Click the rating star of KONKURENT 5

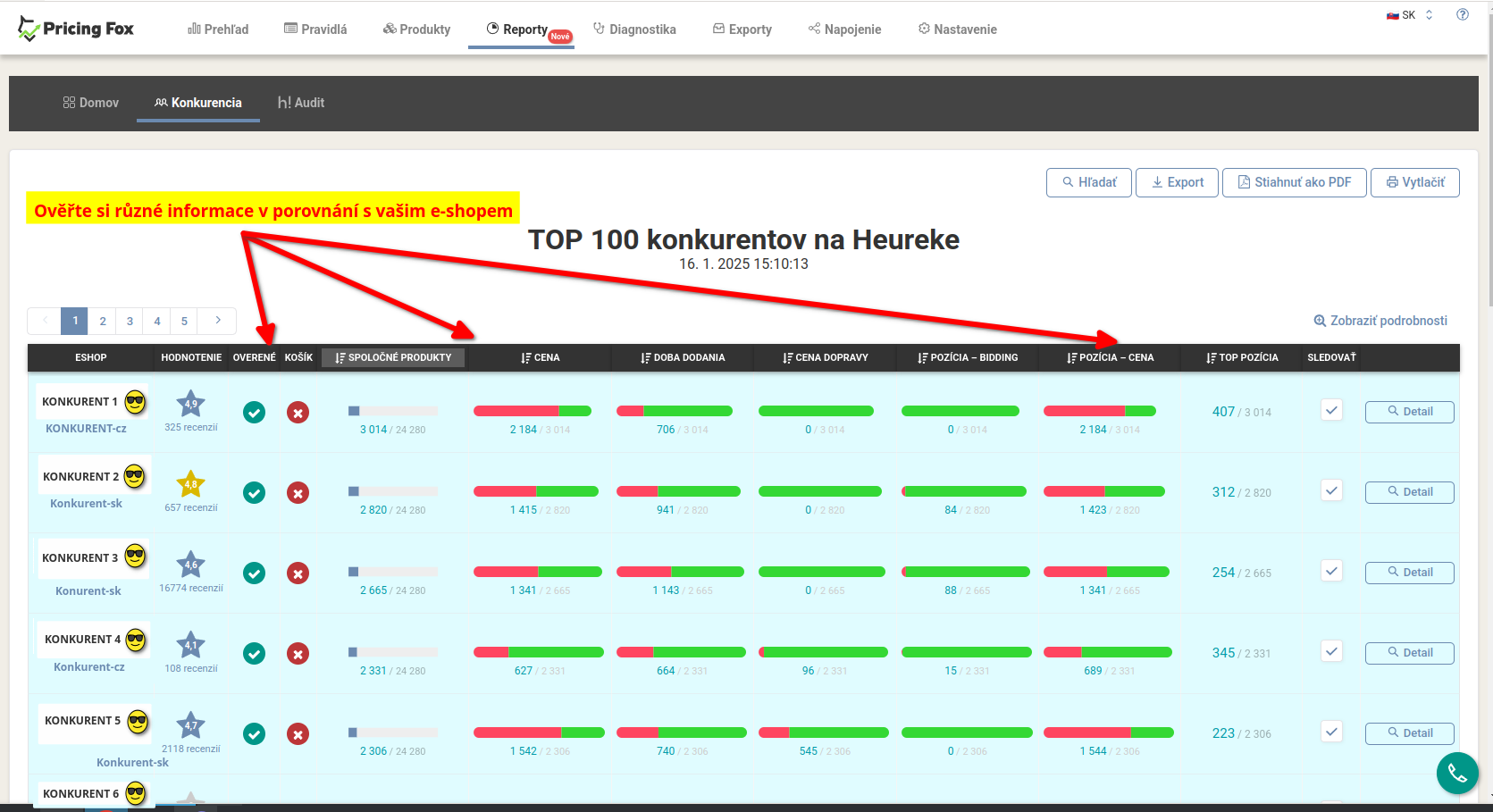coord(191,725)
